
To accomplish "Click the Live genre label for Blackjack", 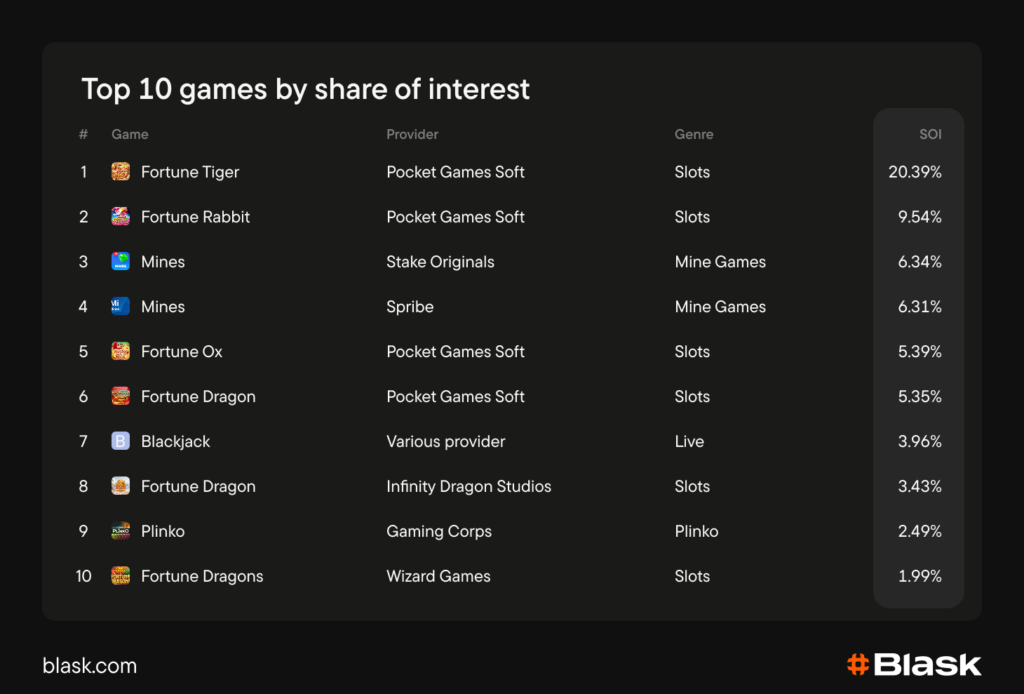I will click(689, 441).
